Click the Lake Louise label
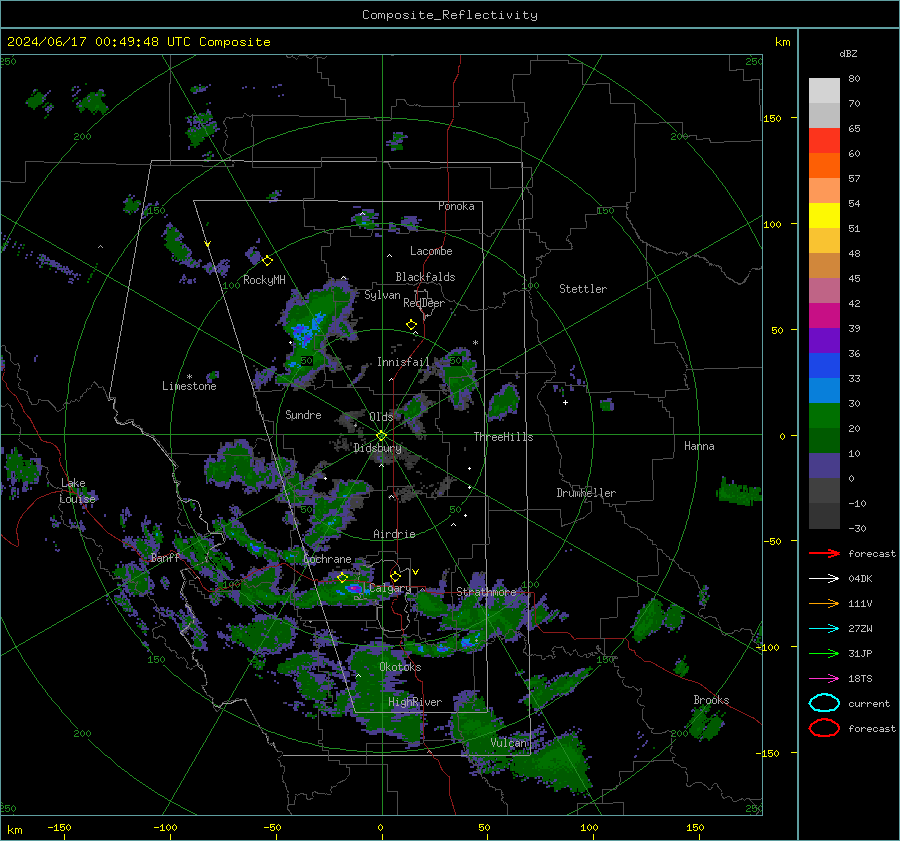 [77, 491]
